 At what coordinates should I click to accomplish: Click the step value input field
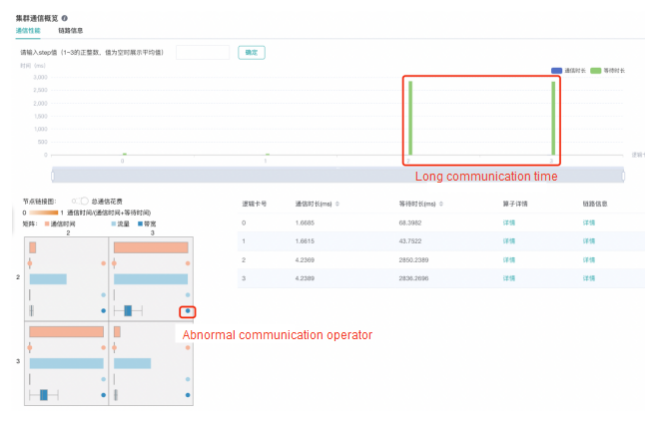[203, 52]
